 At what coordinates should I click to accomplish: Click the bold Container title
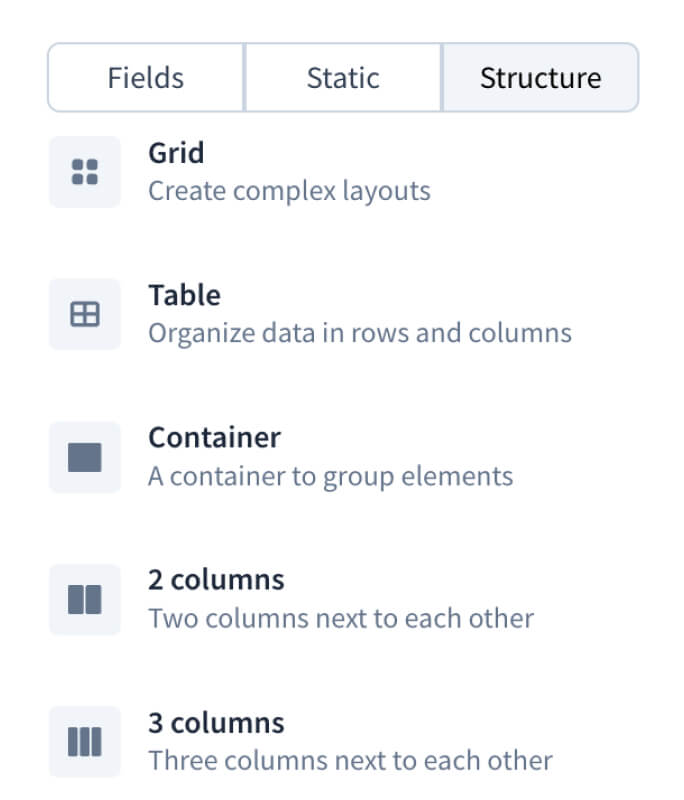214,438
